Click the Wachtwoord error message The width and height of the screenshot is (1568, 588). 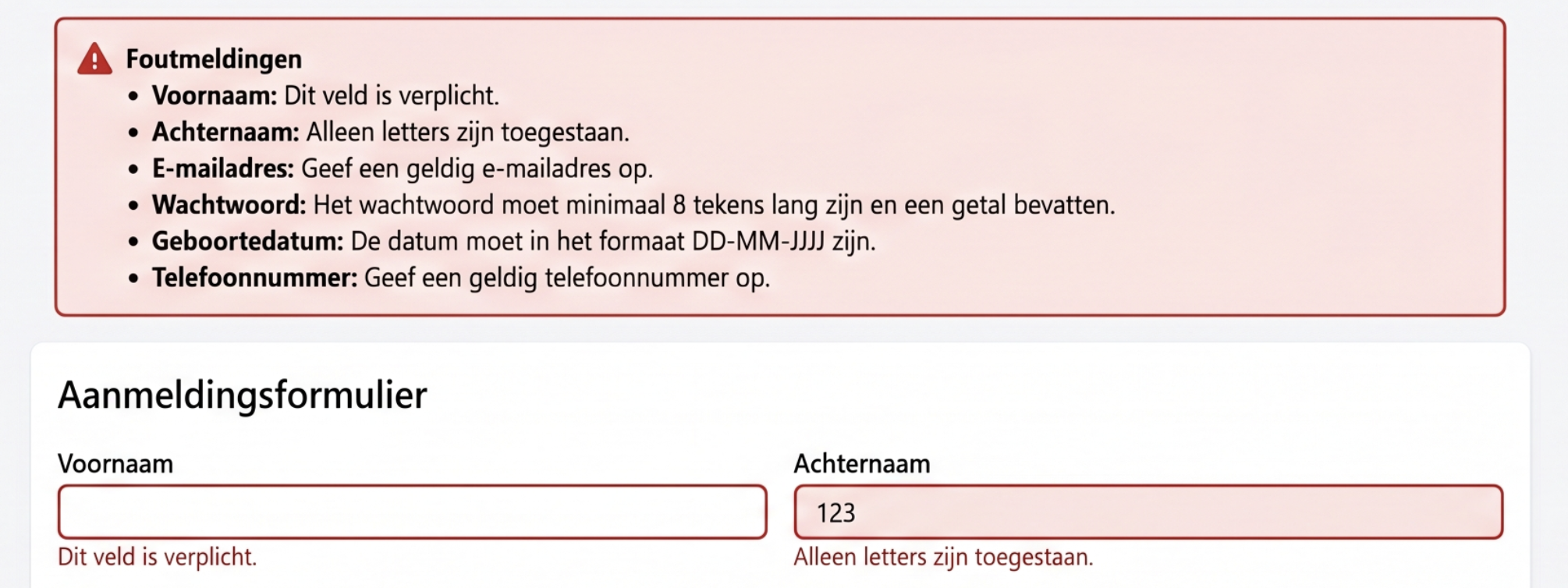point(636,204)
